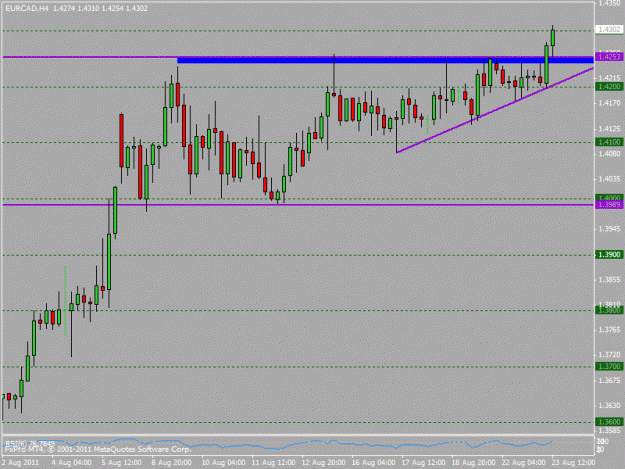Click the 4 Aug 04:00 time label
Image resolution: width=625 pixels, height=469 pixels.
click(x=72, y=462)
